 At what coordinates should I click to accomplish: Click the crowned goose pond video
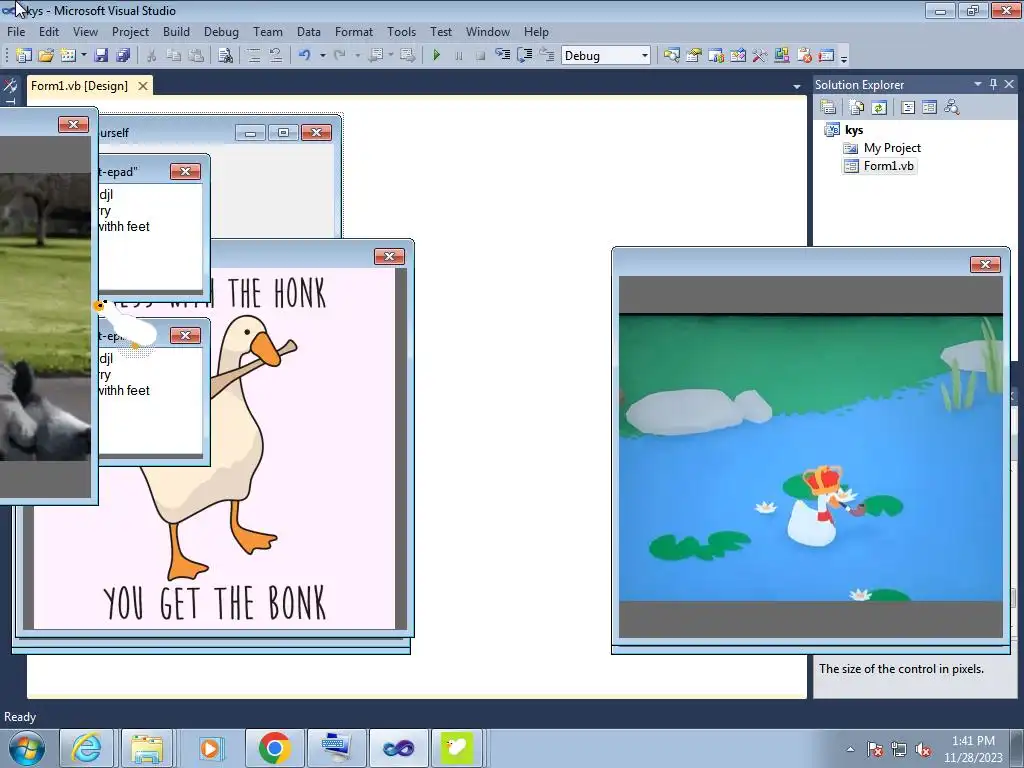810,457
